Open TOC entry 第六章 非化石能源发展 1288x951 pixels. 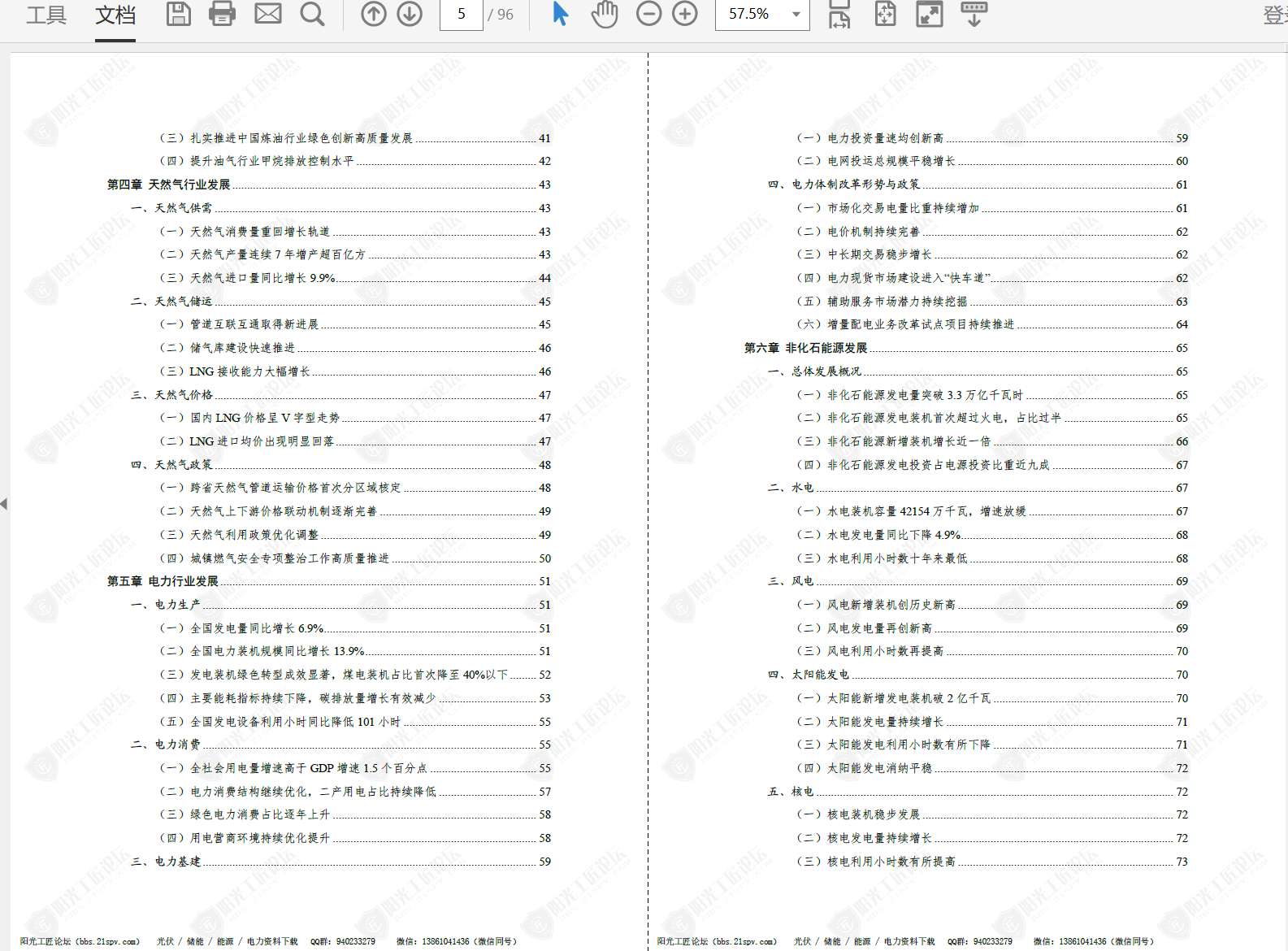(965, 348)
